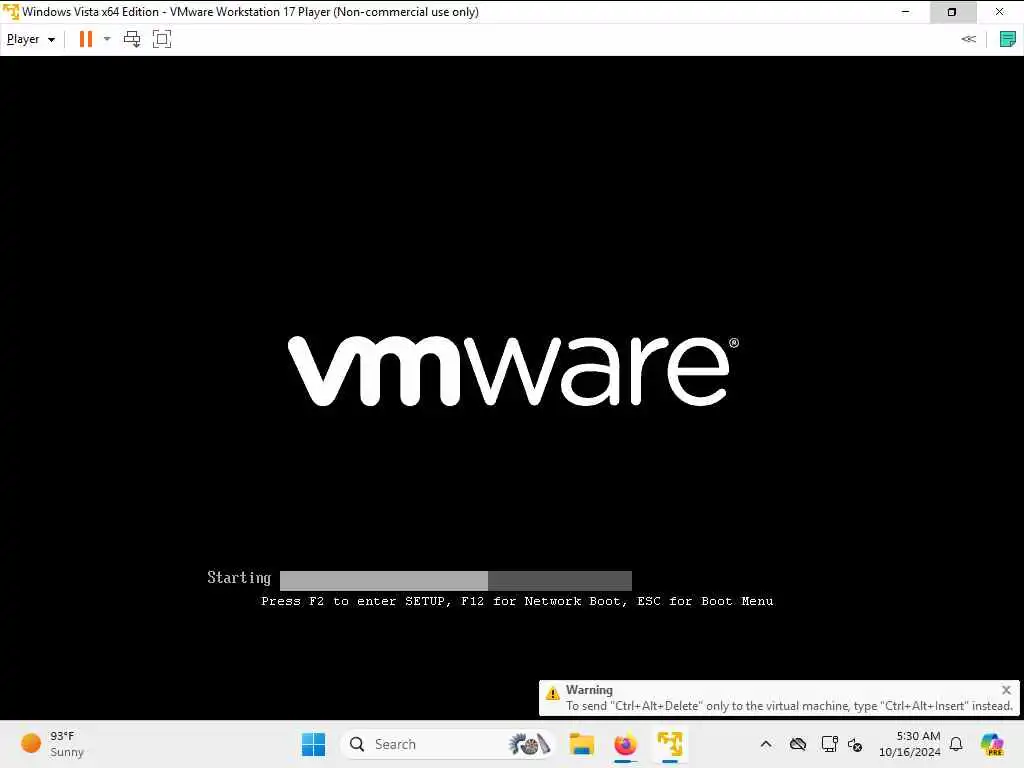Select the VMware Player taskbar icon
The width and height of the screenshot is (1024, 768).
tap(669, 744)
